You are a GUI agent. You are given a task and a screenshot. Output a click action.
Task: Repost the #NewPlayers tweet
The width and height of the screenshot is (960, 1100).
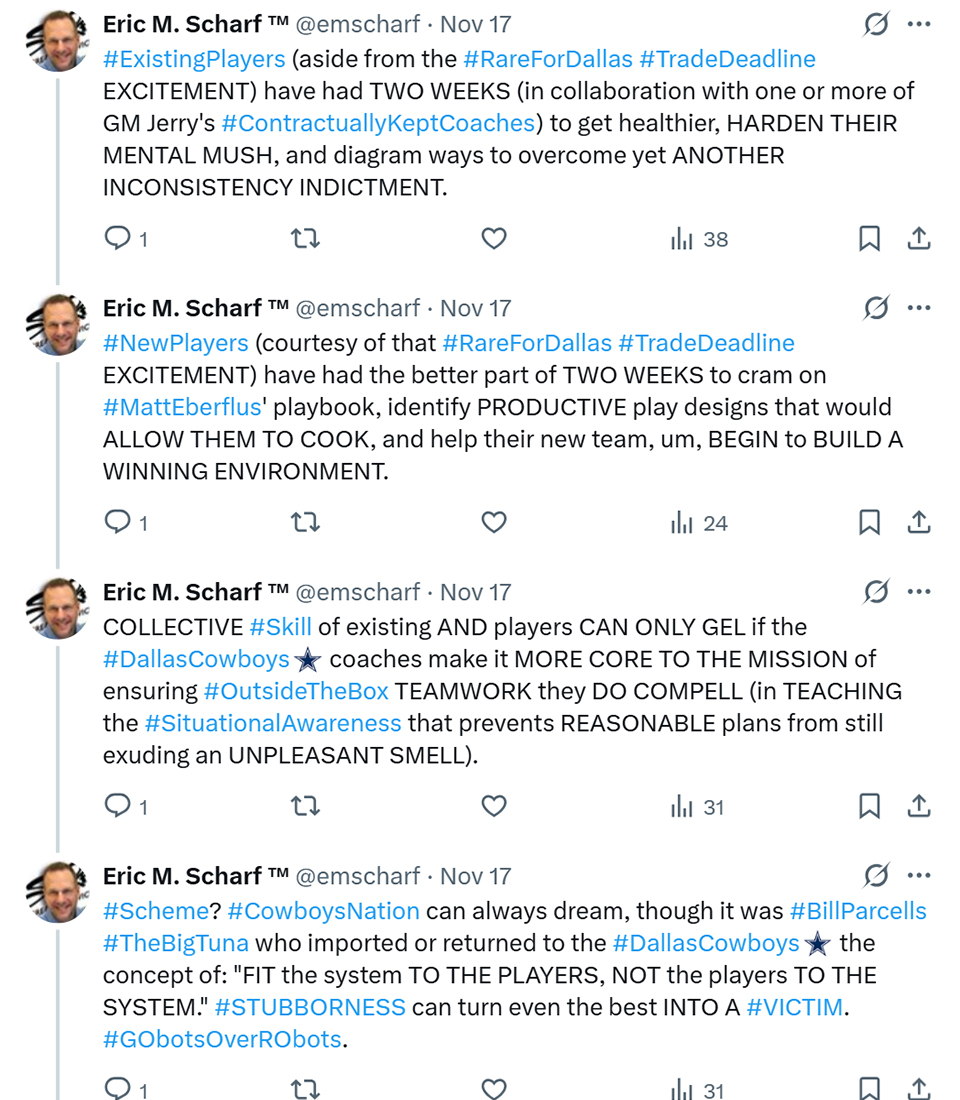(x=304, y=523)
